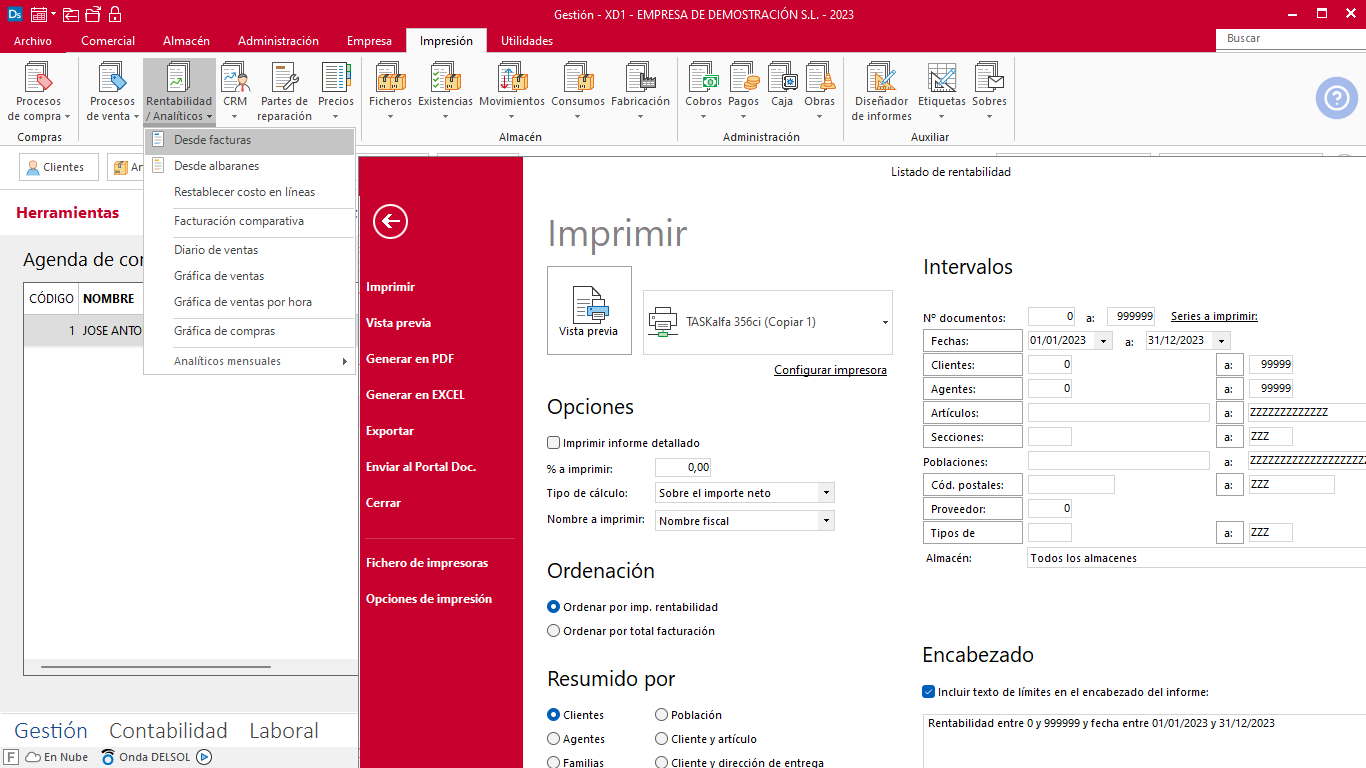
Task: Untick Incluir texto de límites checkbox
Action: click(929, 691)
